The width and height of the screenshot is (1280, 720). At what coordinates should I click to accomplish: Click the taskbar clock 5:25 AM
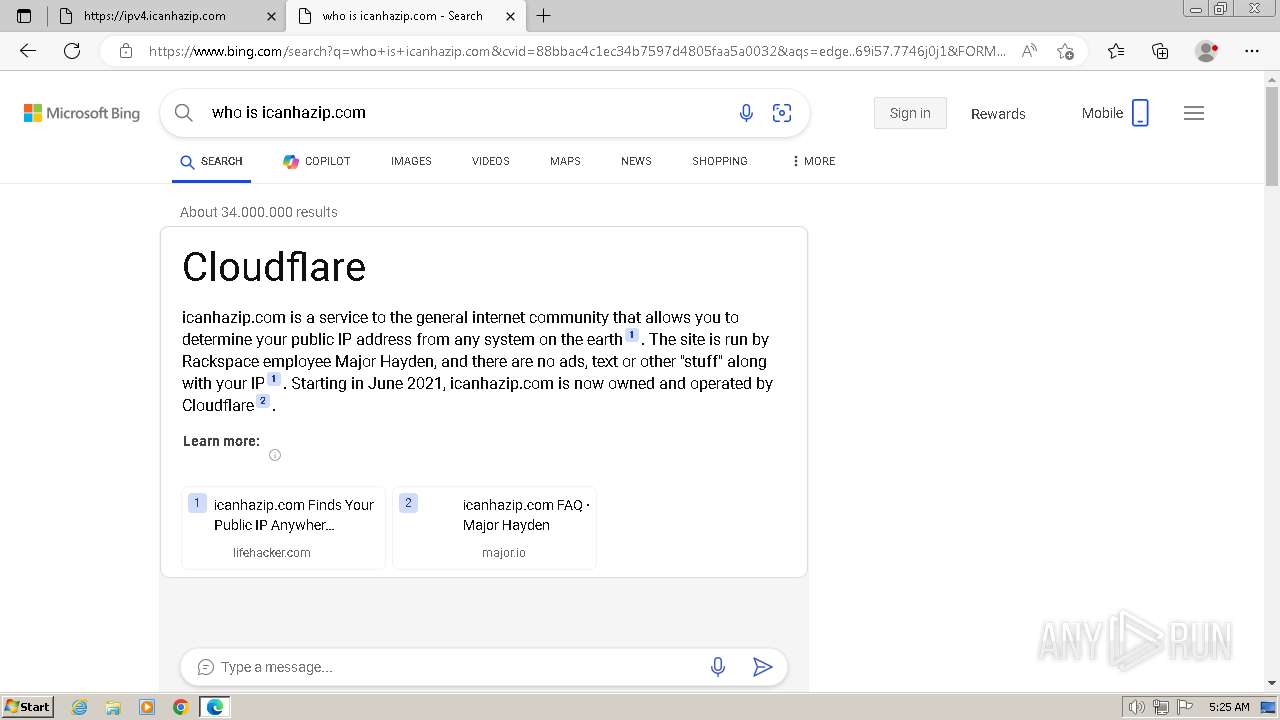tap(1229, 707)
